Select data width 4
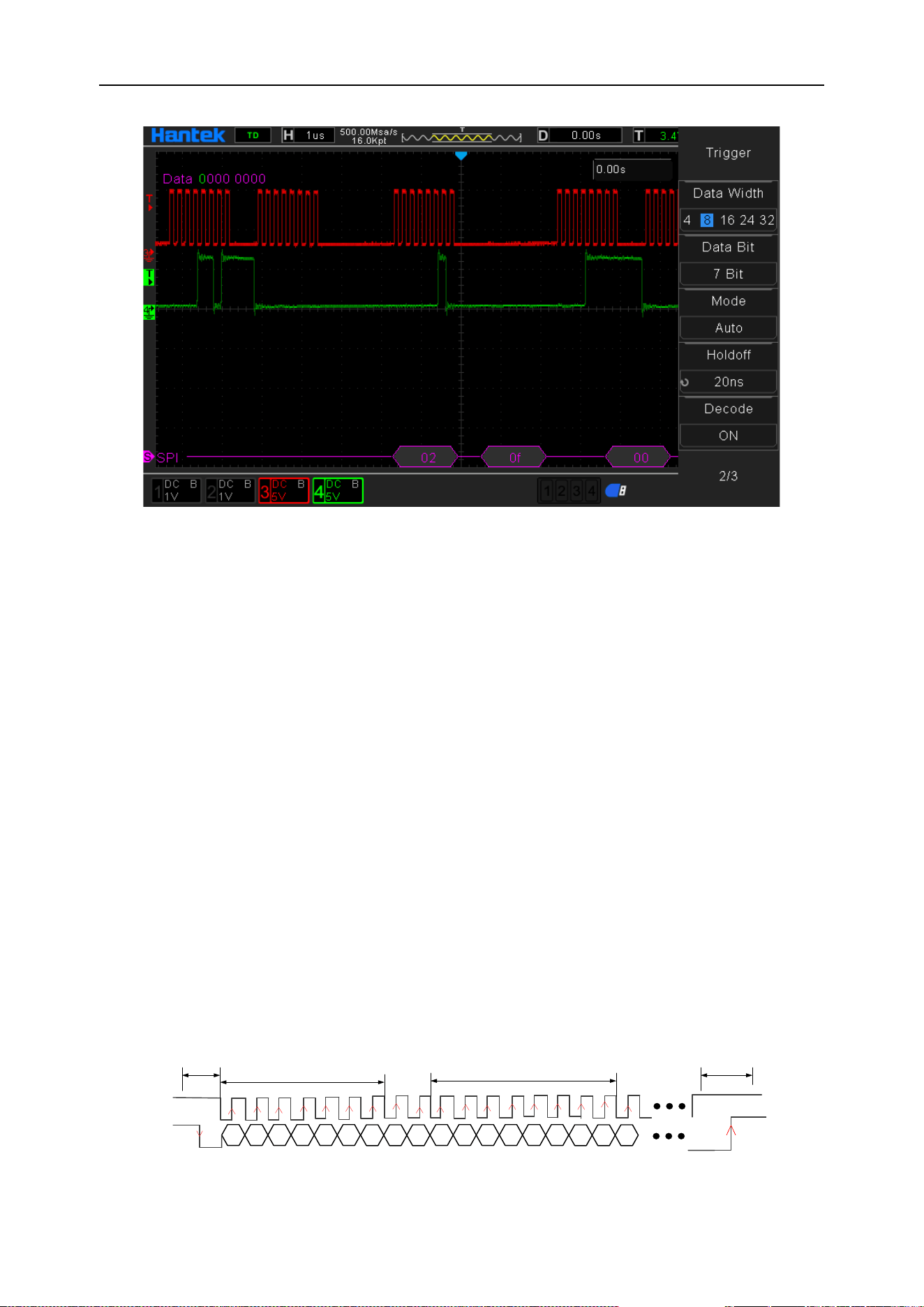The image size is (924, 1307). click(687, 220)
